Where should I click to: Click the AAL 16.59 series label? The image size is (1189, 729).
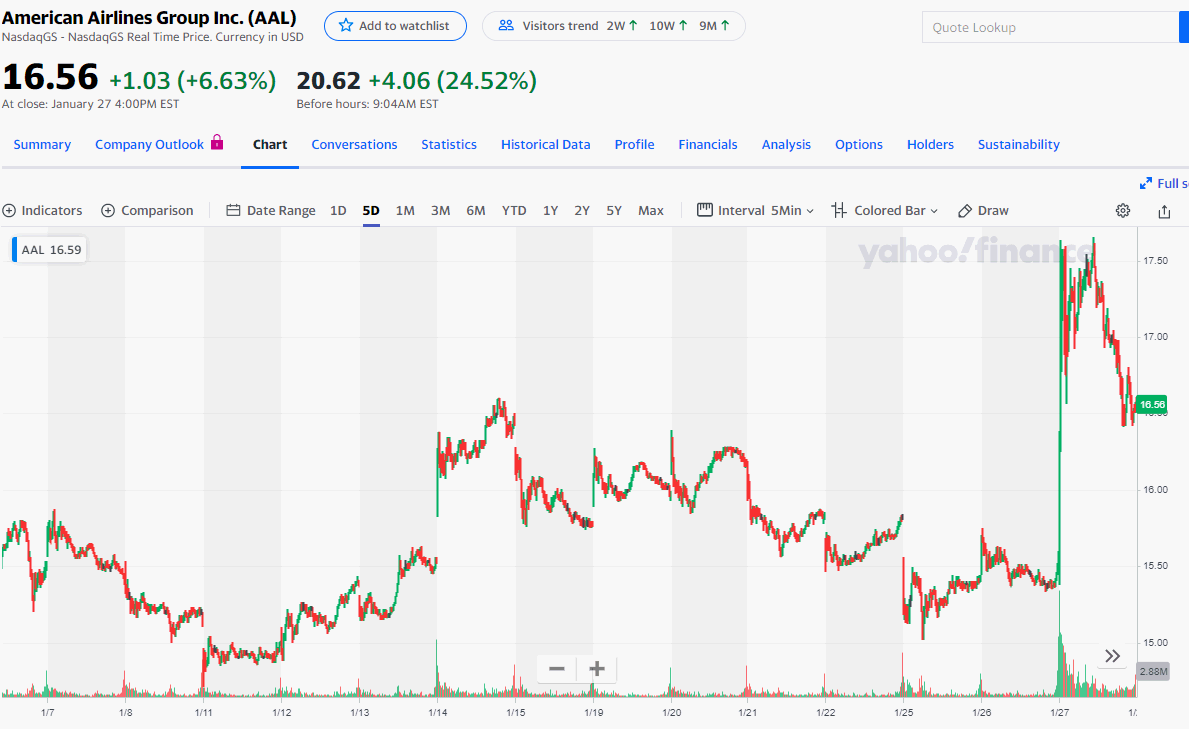tap(51, 250)
